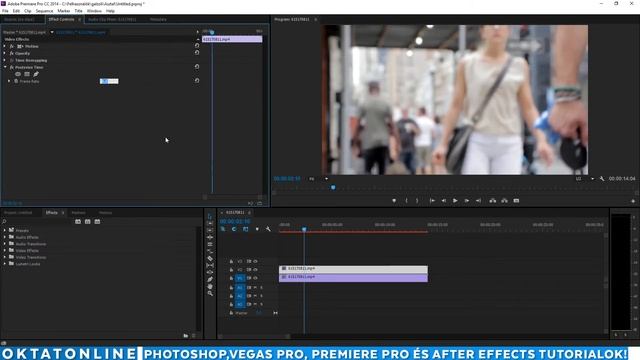The height and width of the screenshot is (360, 640).
Task: Switch to the Effect Controls tab
Action: coord(61,19)
